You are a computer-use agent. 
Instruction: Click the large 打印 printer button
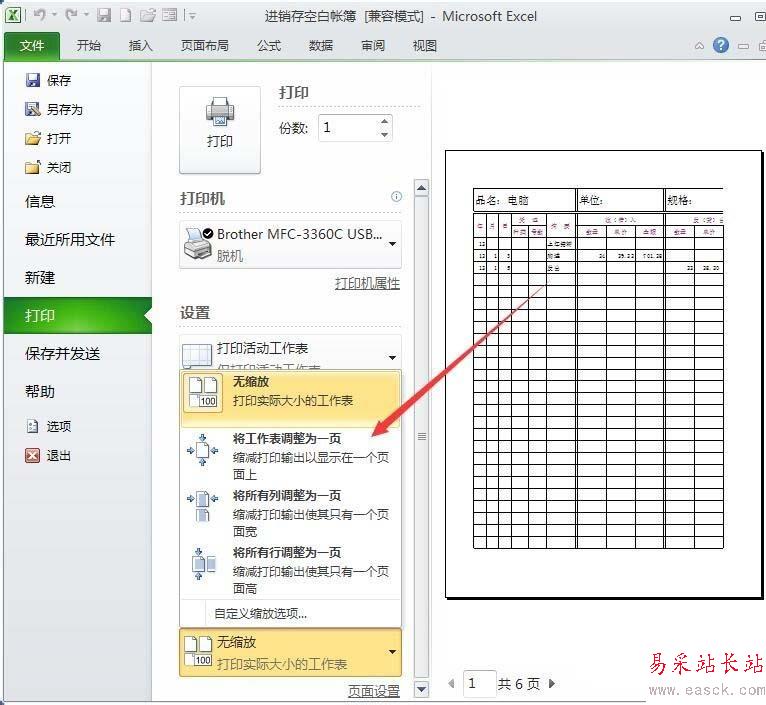pyautogui.click(x=220, y=129)
